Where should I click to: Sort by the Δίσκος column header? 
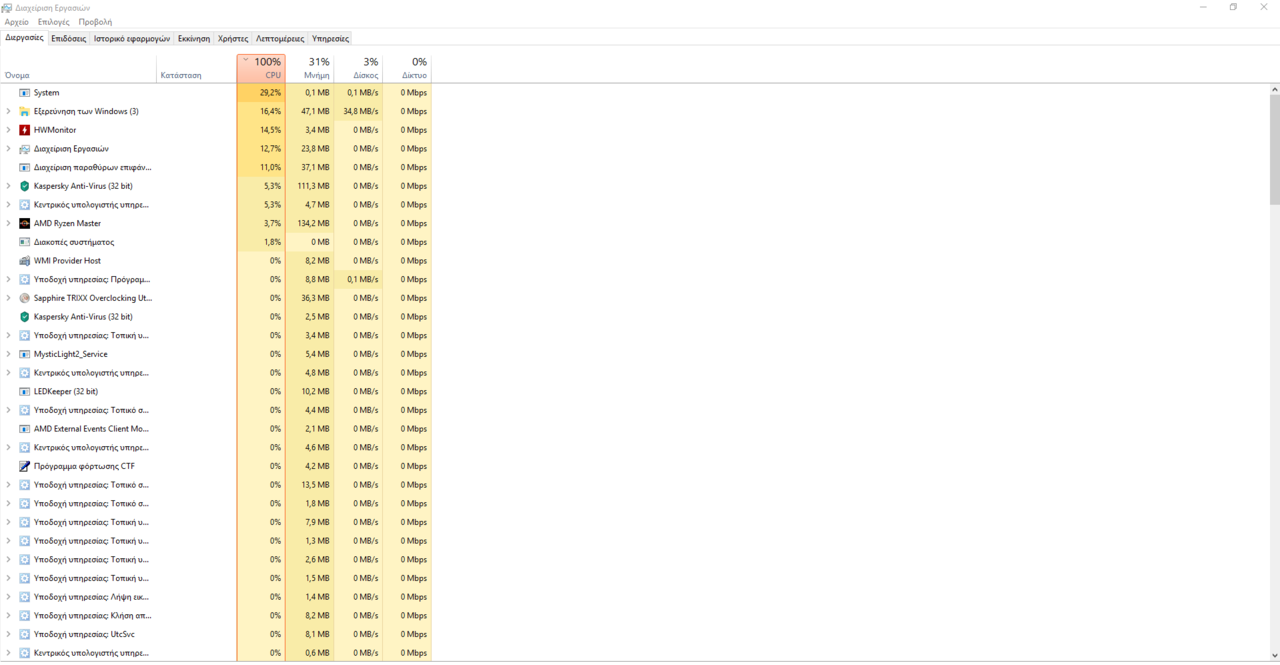point(358,68)
